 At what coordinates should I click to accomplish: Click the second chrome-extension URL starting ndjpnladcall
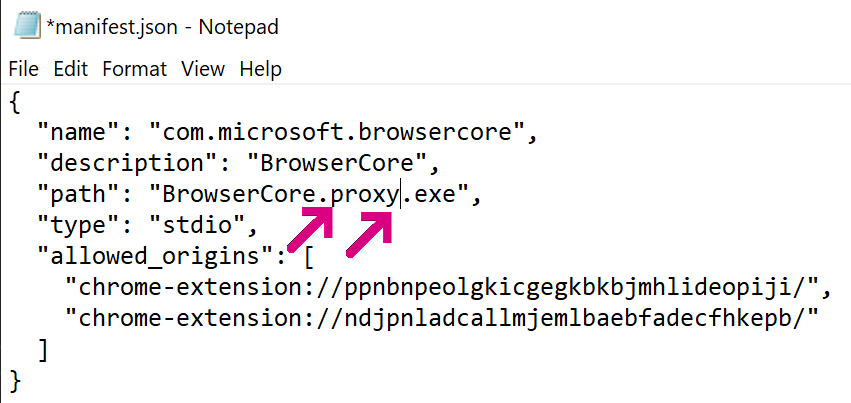coord(440,318)
